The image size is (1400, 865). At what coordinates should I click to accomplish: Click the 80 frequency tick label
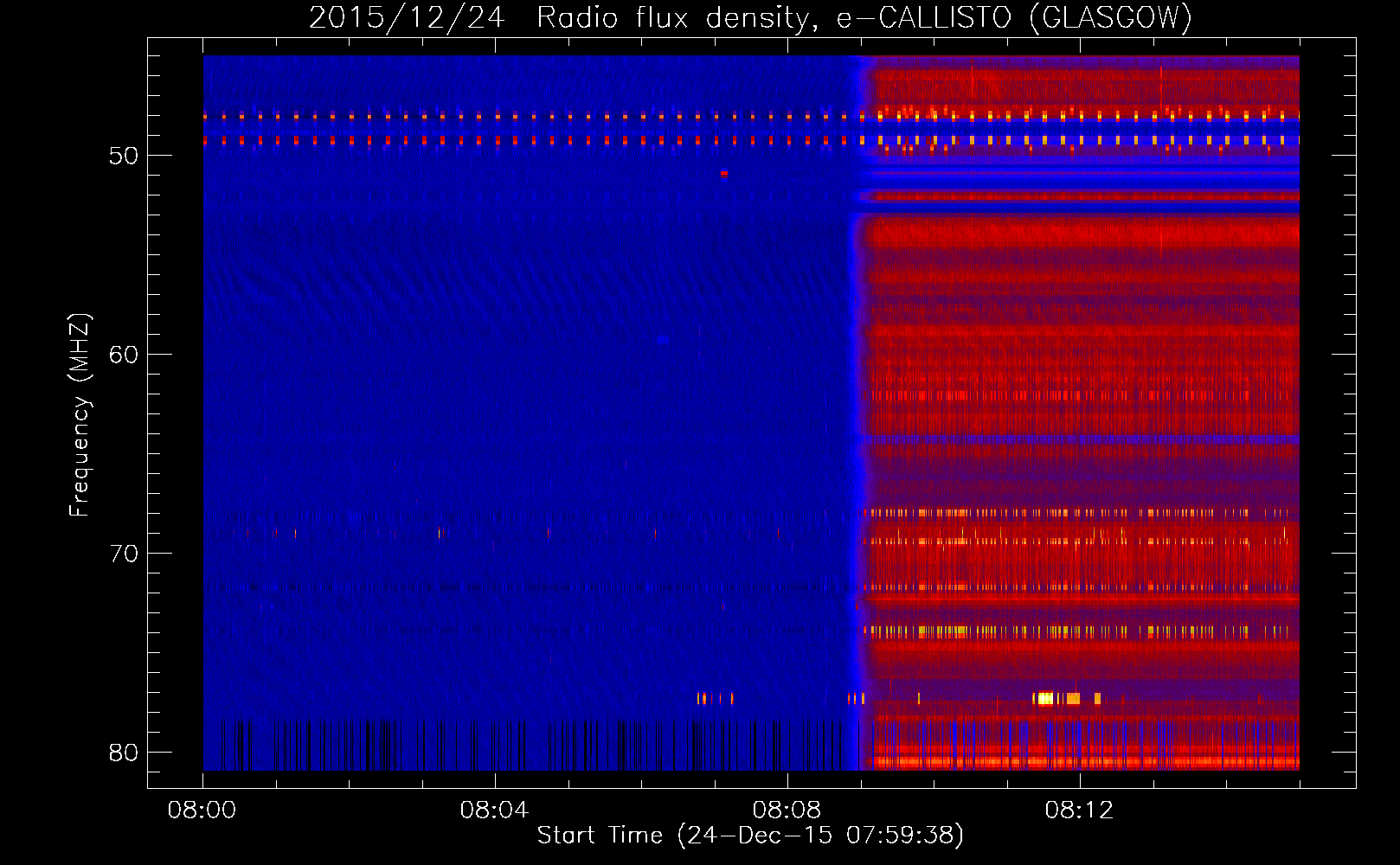point(124,753)
